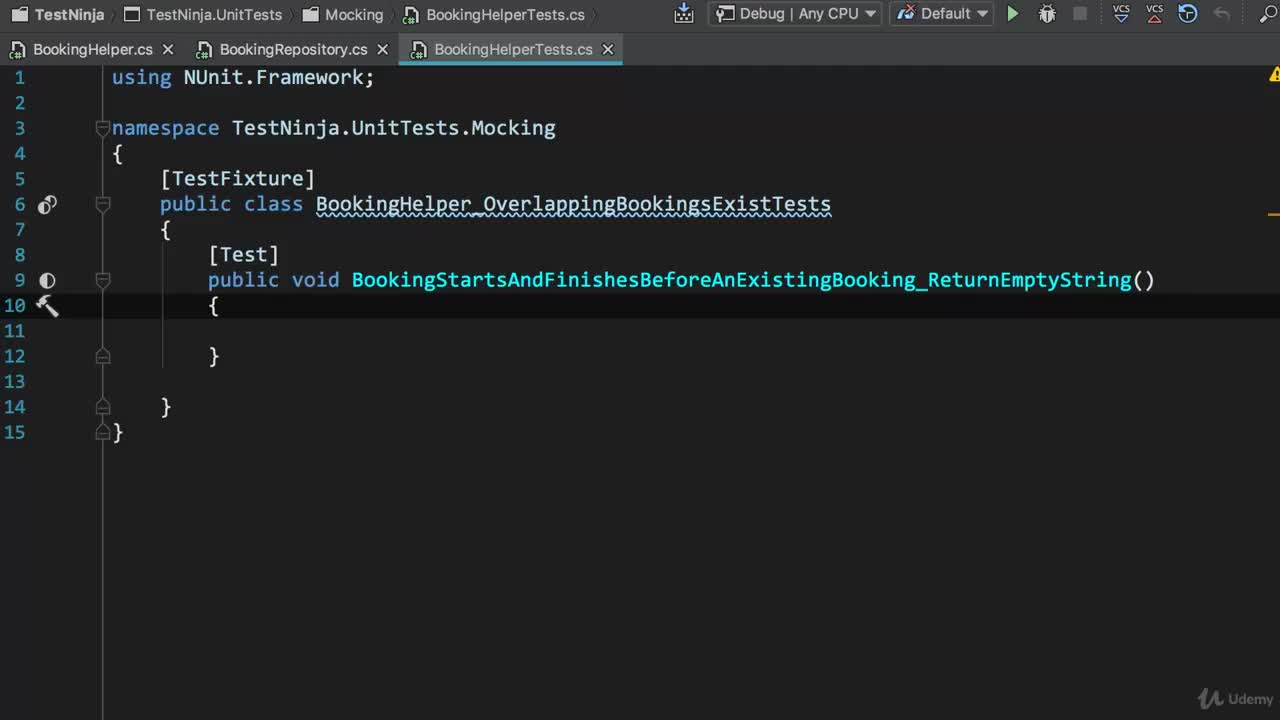Open the Default run configuration dropdown
Viewport: 1280px width, 720px height.
[943, 14]
